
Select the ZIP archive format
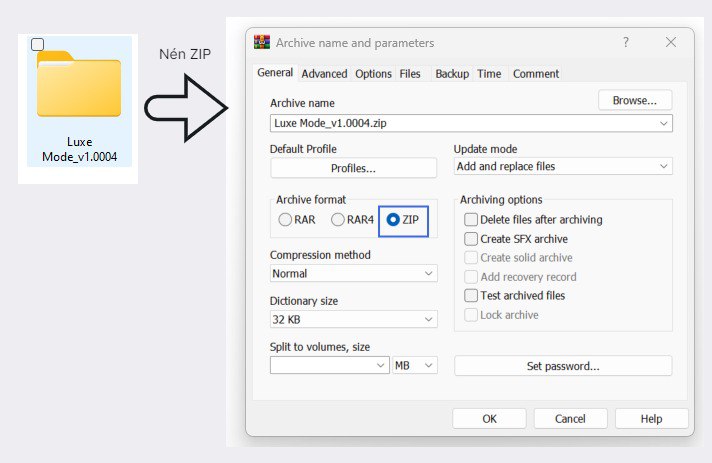(394, 219)
